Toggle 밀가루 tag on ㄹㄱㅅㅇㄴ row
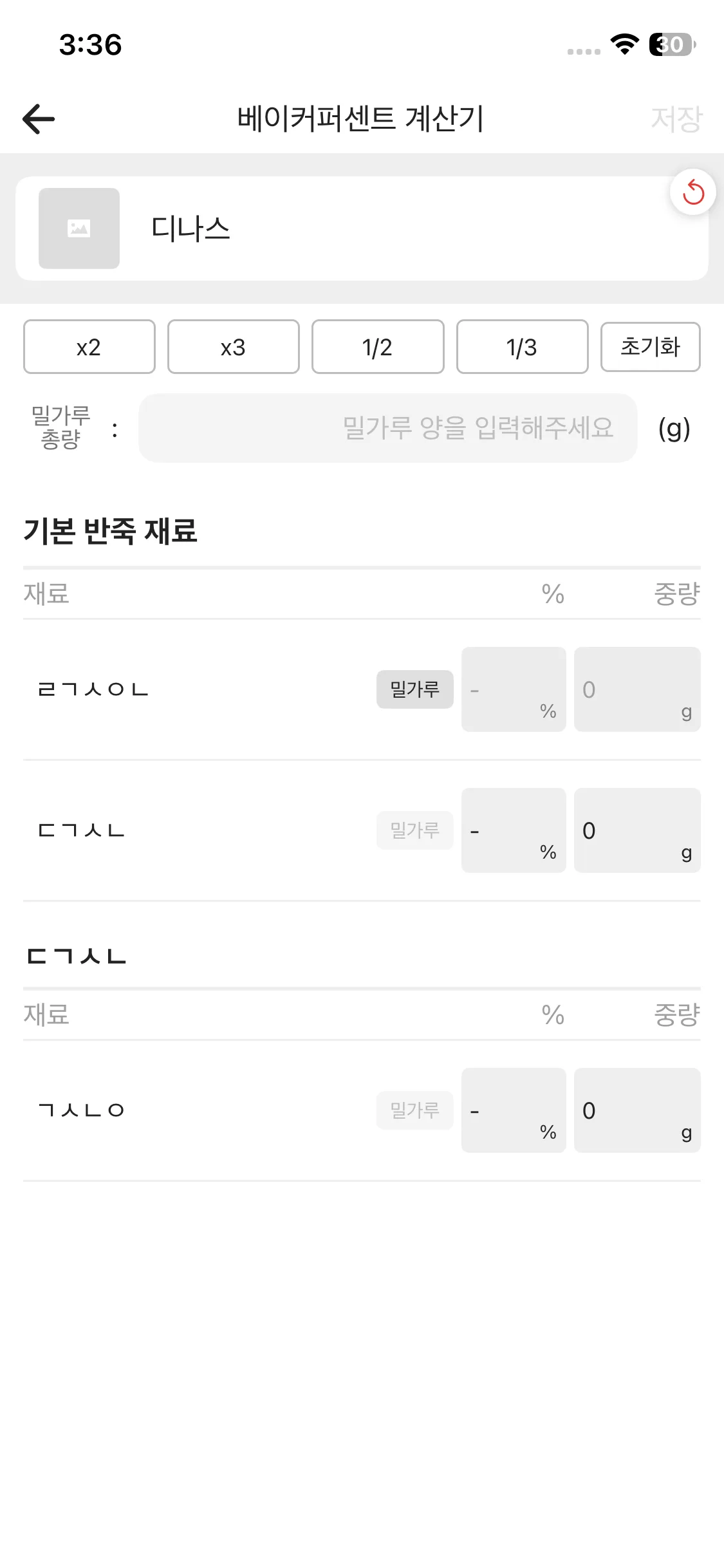Screen dimensions: 724x1568 click(x=414, y=689)
